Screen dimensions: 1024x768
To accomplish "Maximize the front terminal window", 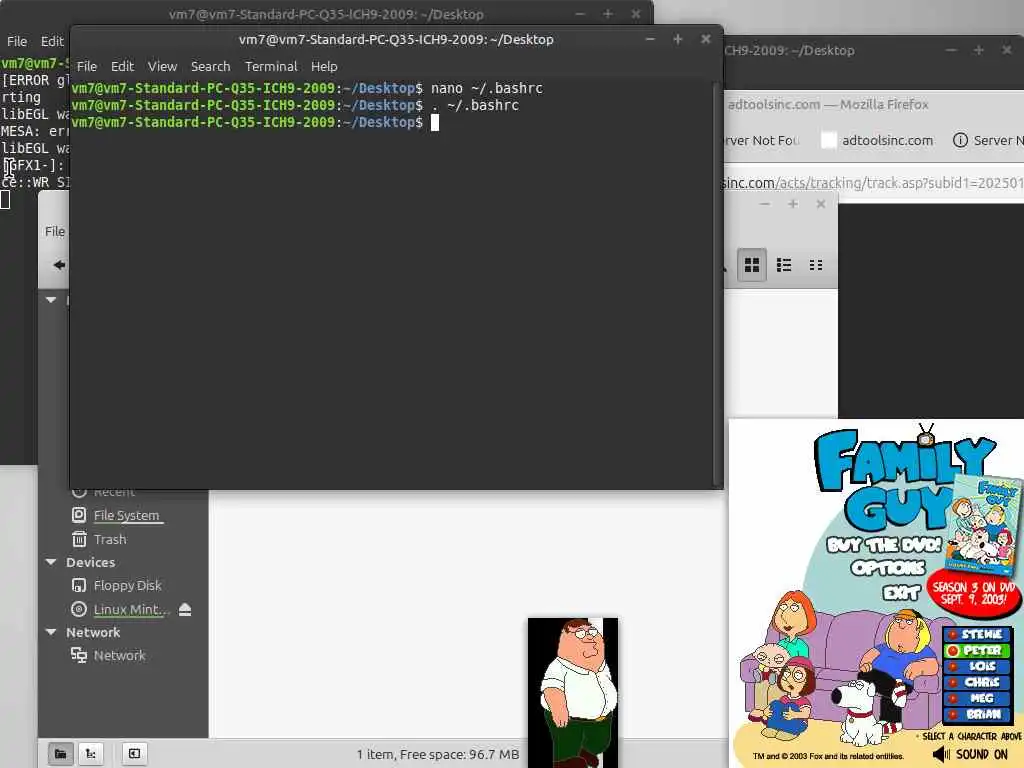I will pos(677,39).
